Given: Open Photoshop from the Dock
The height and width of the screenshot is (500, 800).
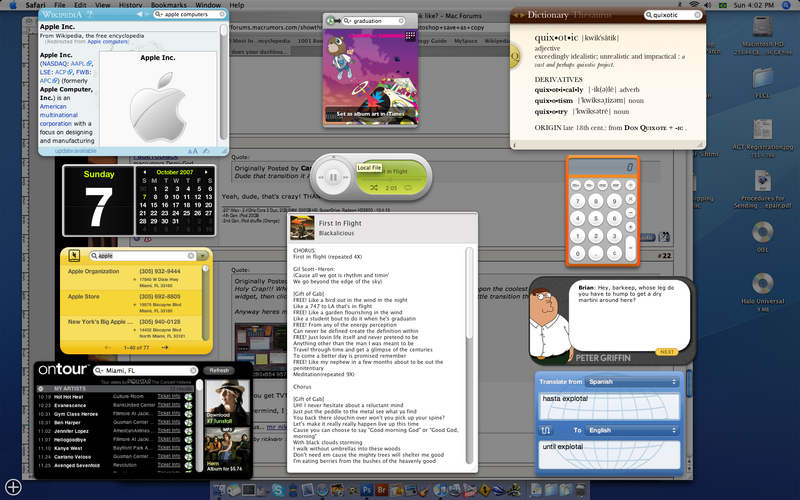Looking at the screenshot, I should [x=366, y=490].
